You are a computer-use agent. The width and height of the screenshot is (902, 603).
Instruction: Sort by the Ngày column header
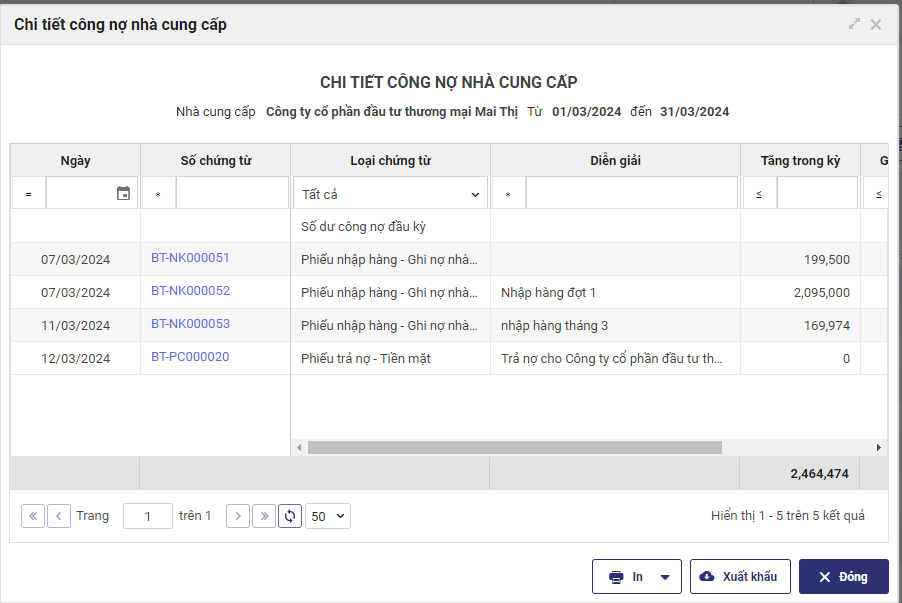[x=75, y=161]
